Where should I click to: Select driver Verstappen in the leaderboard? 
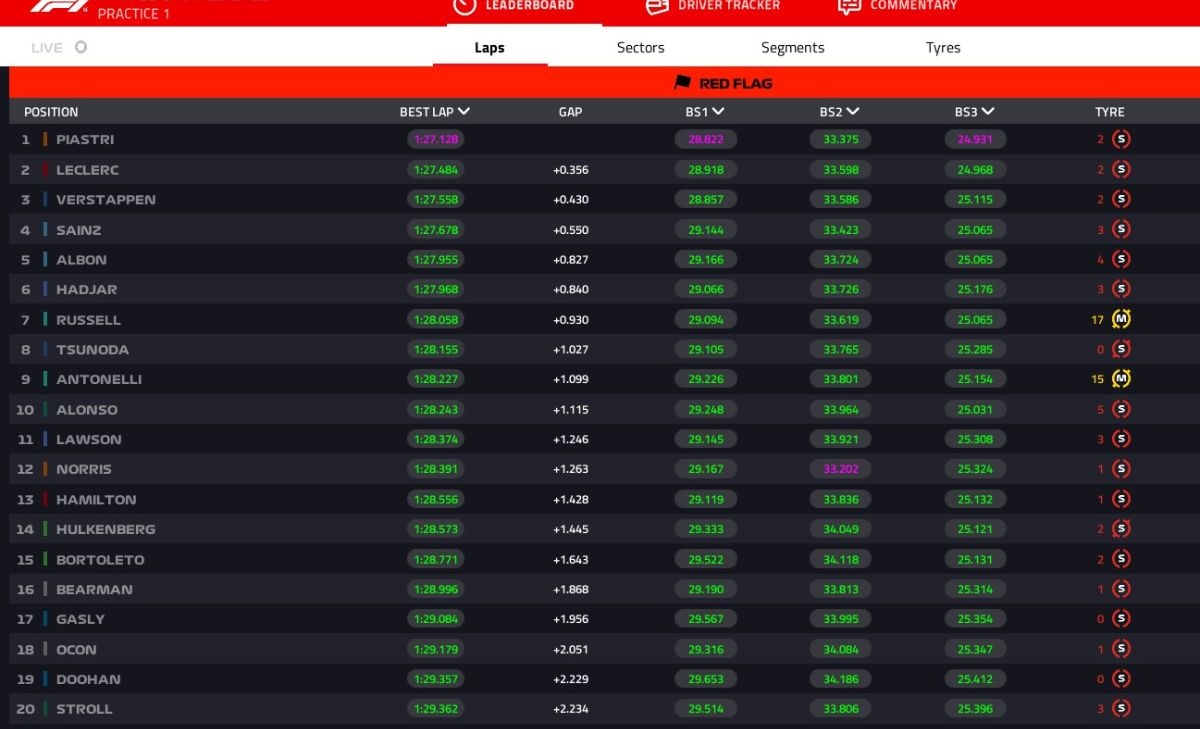coord(105,200)
